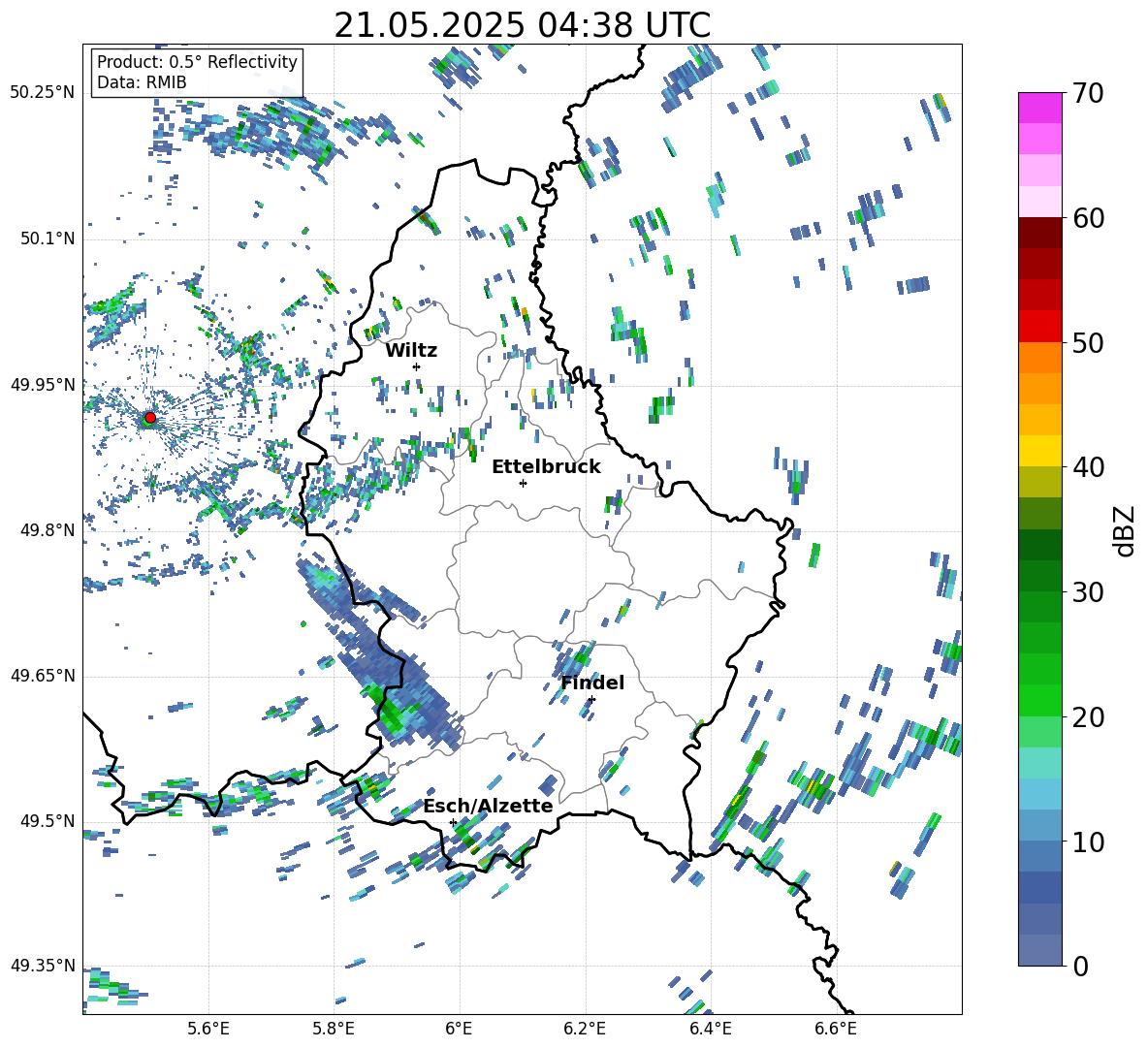This screenshot has height=1048, width=1148.
Task: Click the Wiltz station cross marker
Action: (417, 366)
